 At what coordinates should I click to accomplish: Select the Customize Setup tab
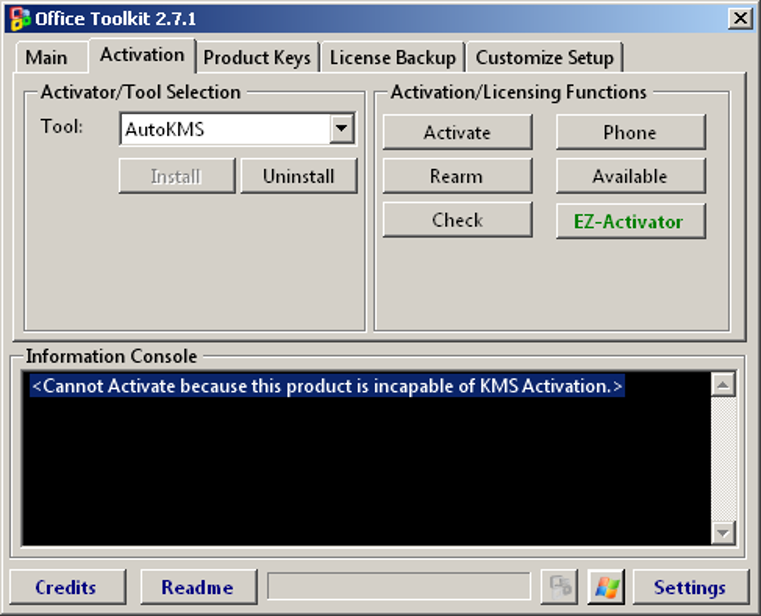coord(545,57)
